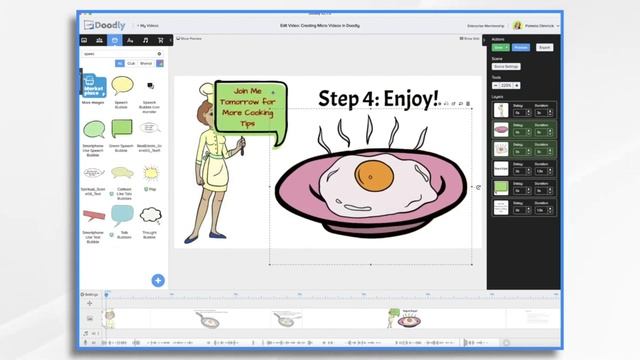Image resolution: width=640 pixels, height=360 pixels.
Task: Select the Shared filter tab
Action: tap(146, 63)
